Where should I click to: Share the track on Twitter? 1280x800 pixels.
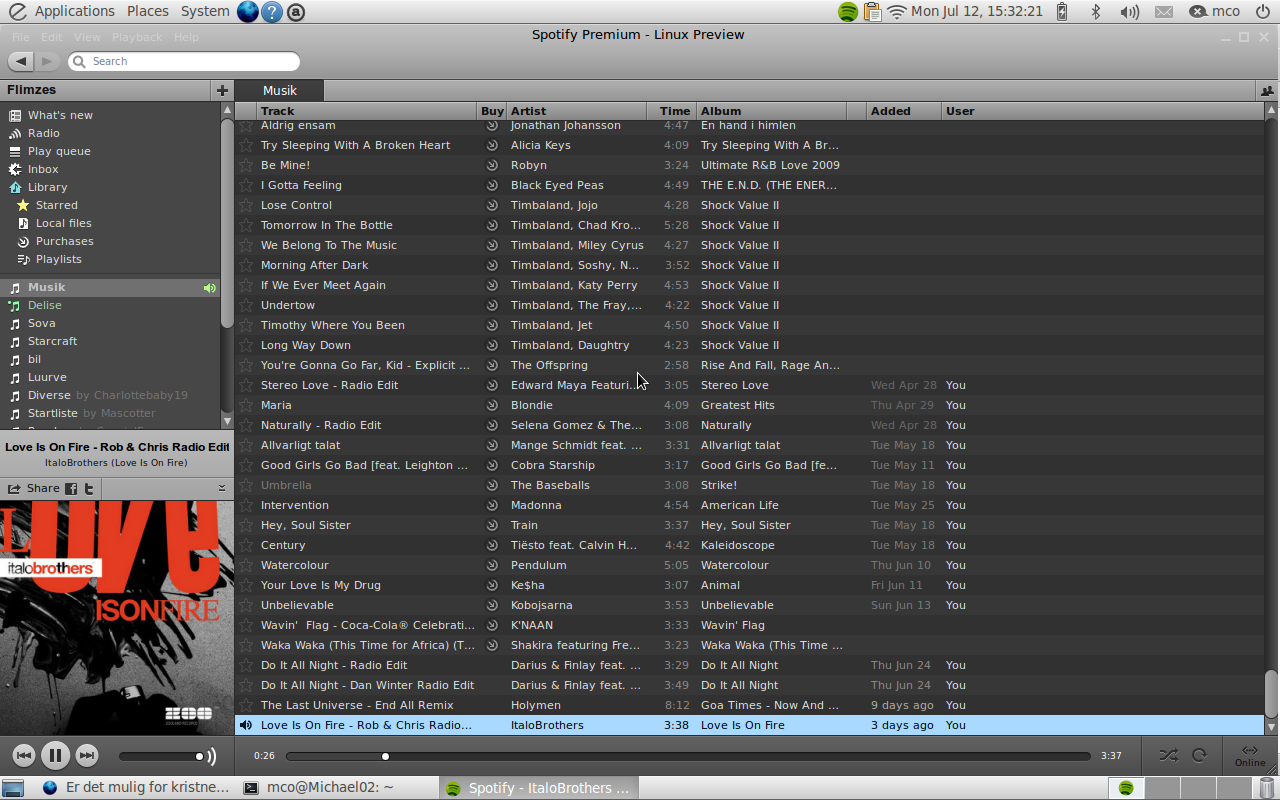[x=89, y=488]
